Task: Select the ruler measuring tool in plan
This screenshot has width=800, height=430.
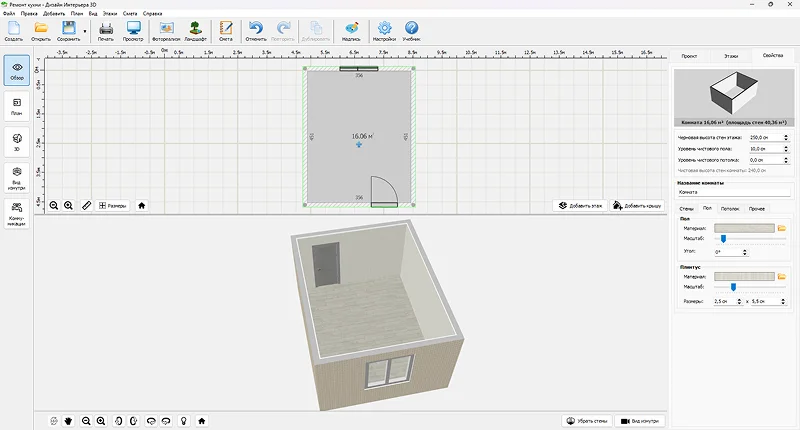Action: click(x=86, y=206)
